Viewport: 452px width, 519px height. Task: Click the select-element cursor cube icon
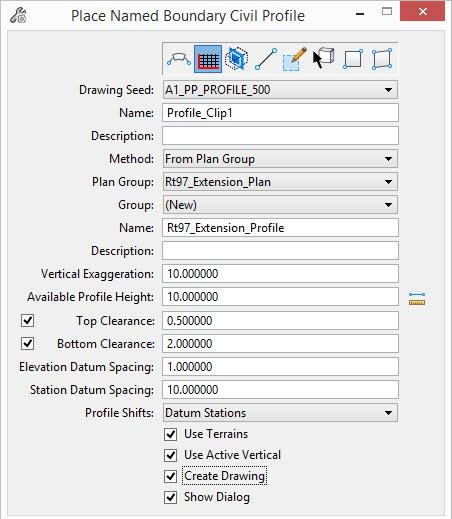(323, 58)
